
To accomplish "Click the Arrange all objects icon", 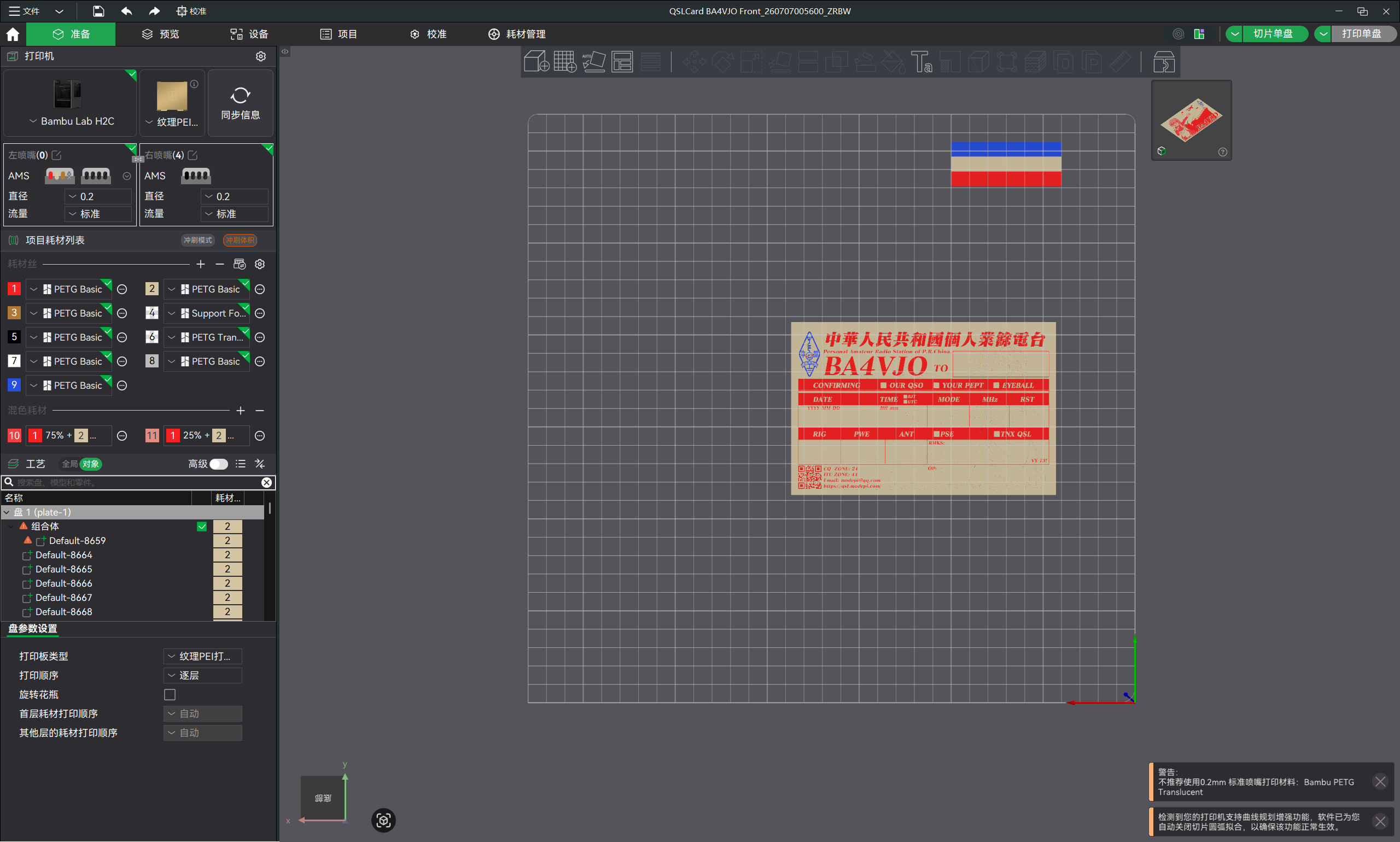I will click(622, 61).
